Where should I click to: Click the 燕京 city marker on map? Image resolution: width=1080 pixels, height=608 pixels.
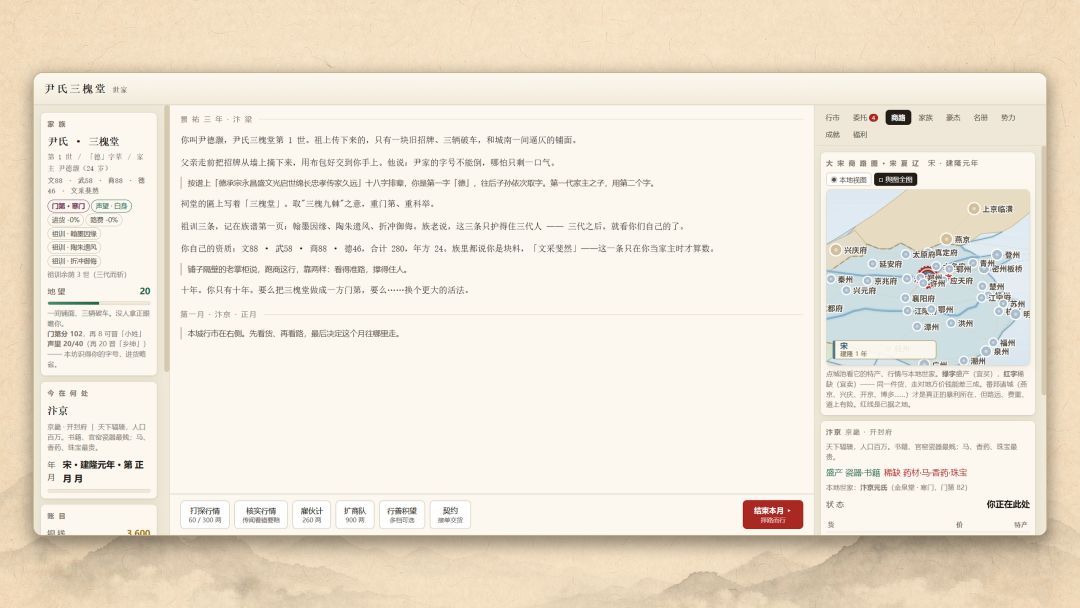[x=946, y=239]
